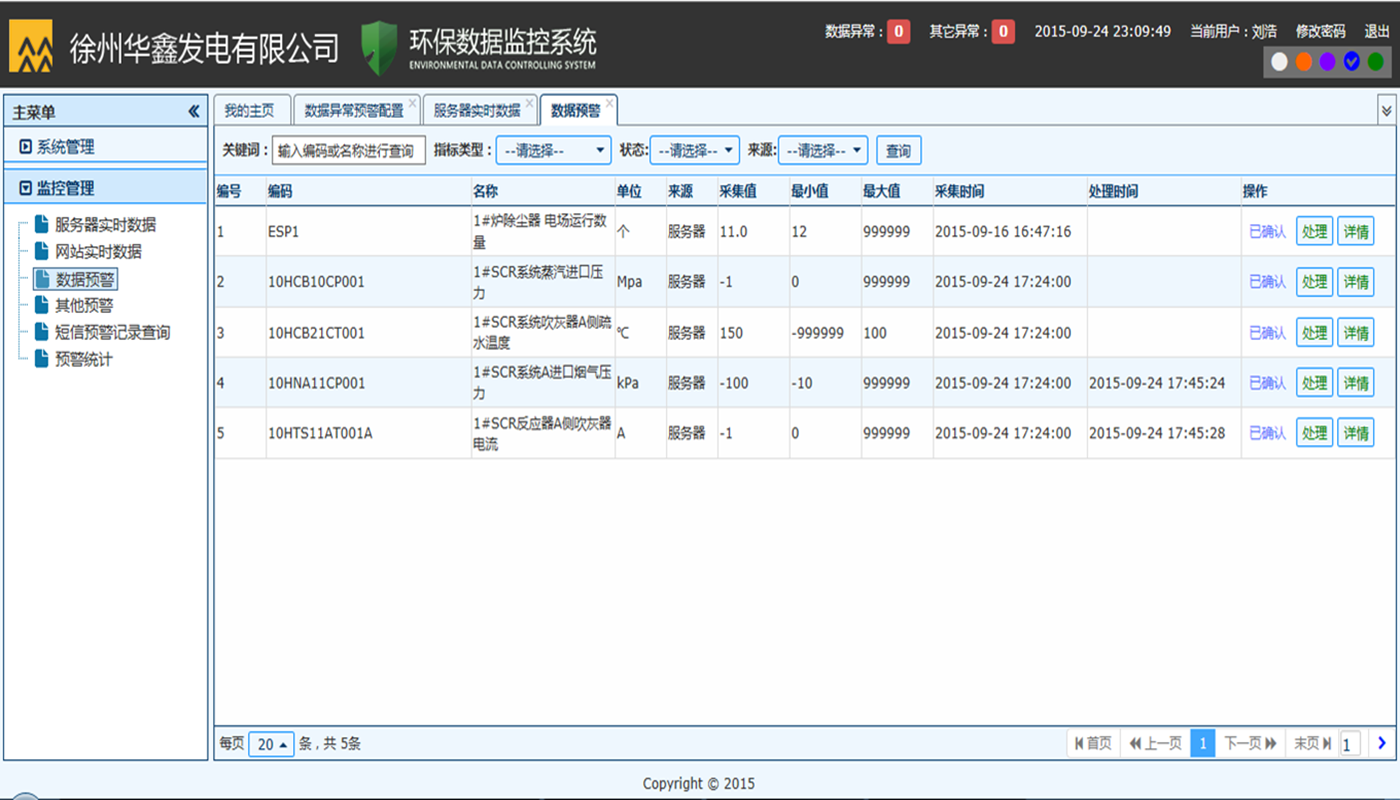Click the 查询 search button

pyautogui.click(x=898, y=151)
